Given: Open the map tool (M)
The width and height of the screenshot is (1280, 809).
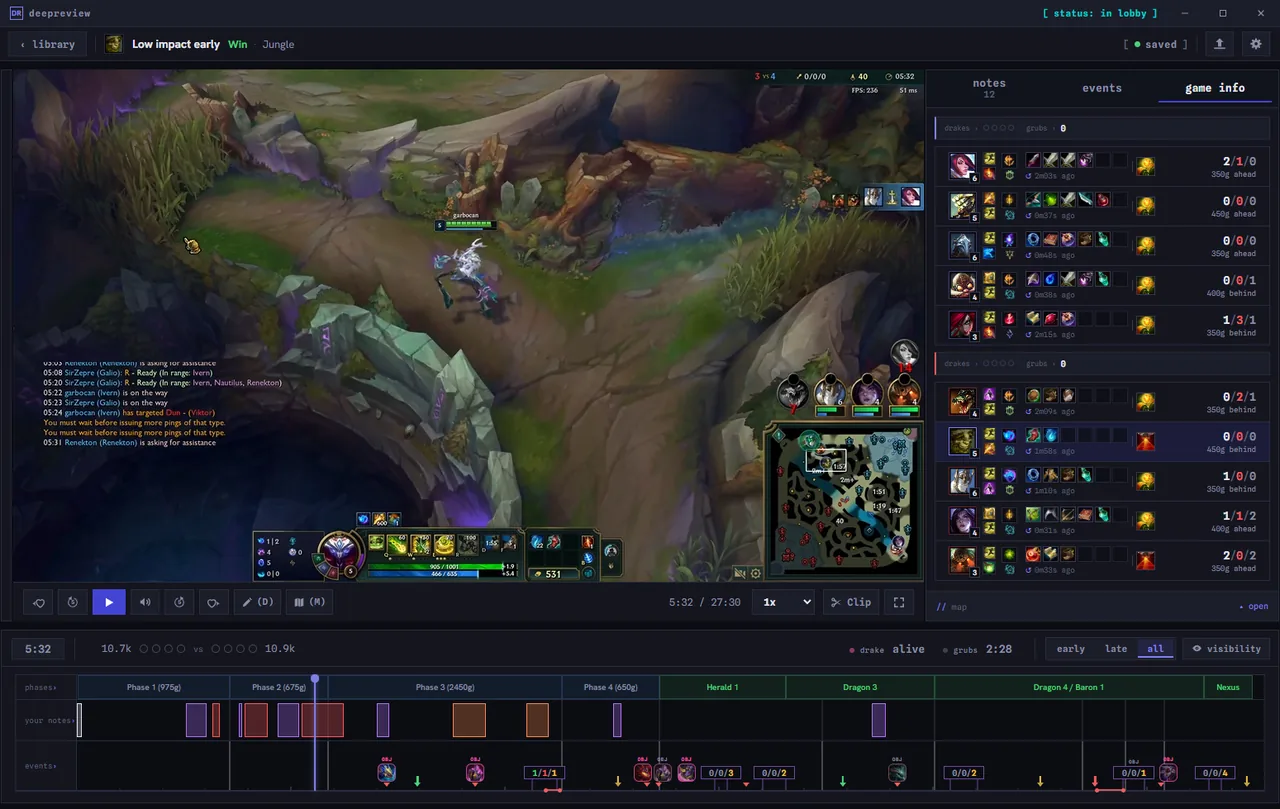Looking at the screenshot, I should [x=309, y=602].
